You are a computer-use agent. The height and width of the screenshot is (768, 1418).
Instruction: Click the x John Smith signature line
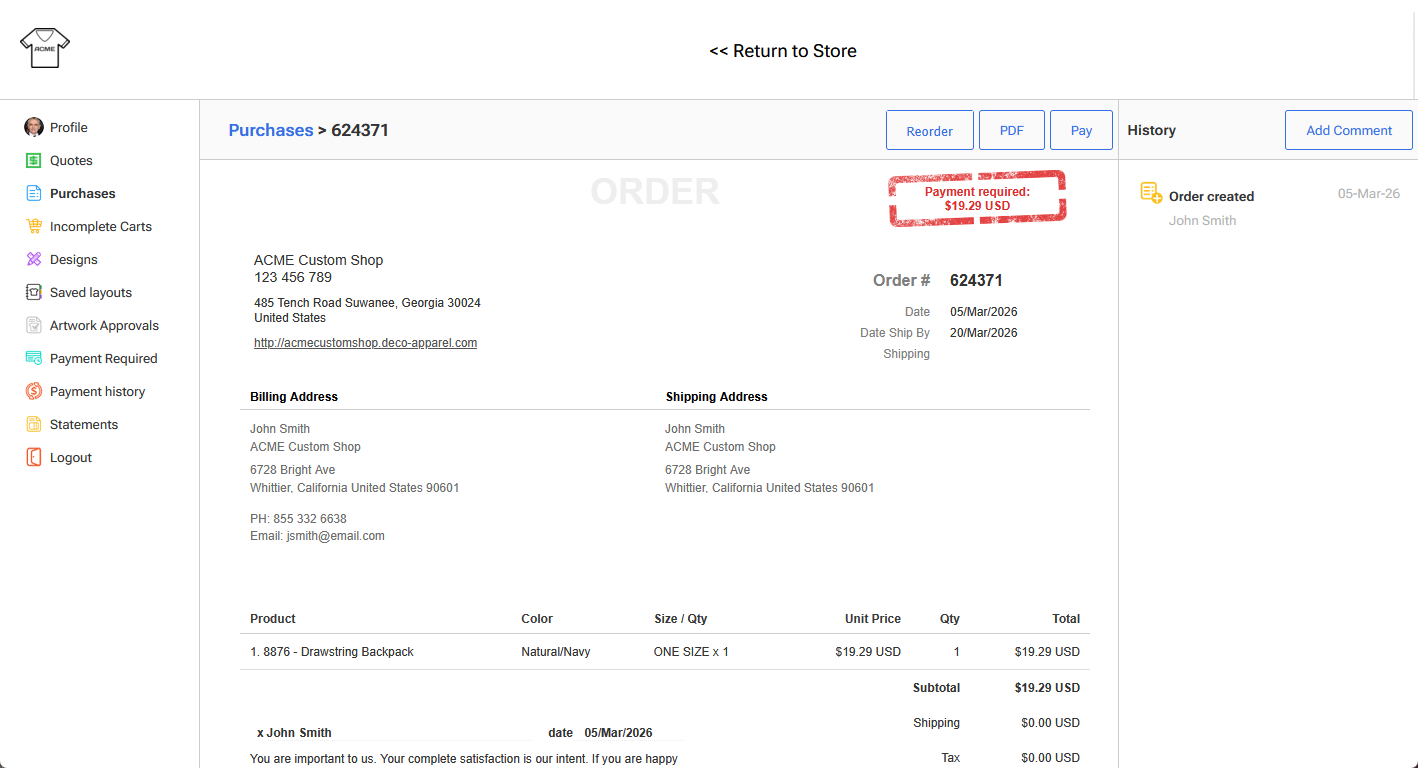click(294, 733)
